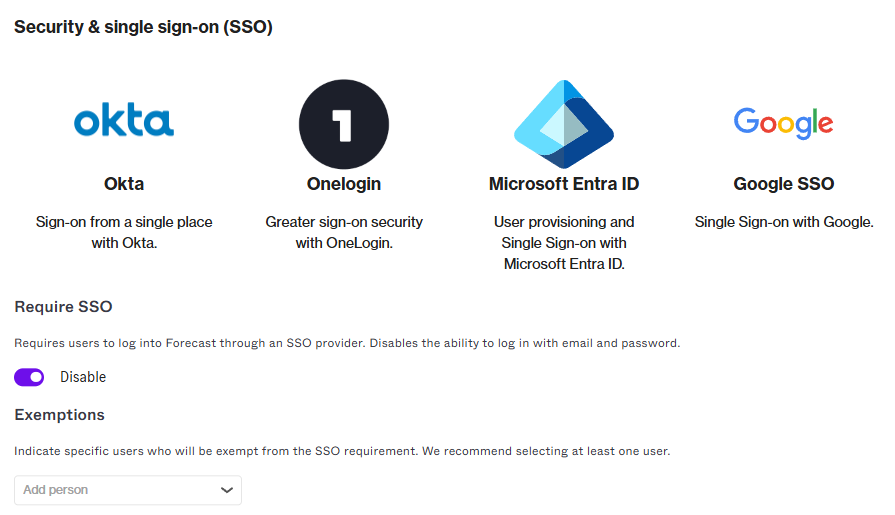895x515 pixels.
Task: Select the Onelogin circle logo
Action: tap(344, 124)
